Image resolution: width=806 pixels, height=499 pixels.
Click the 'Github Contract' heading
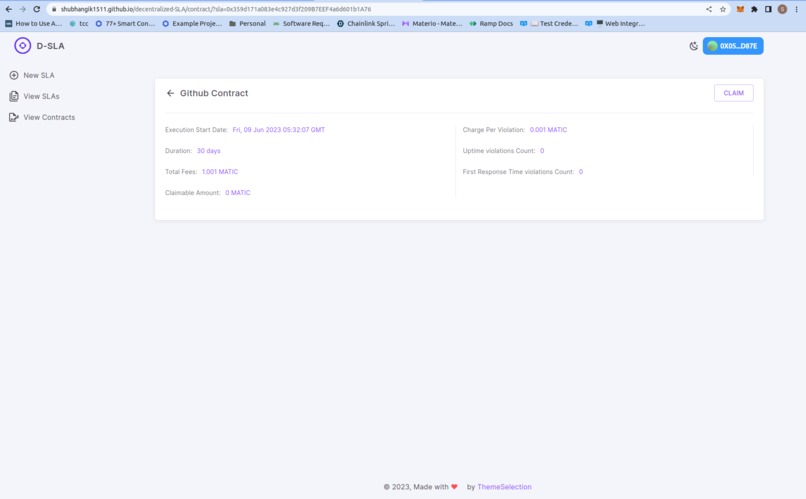[x=214, y=93]
